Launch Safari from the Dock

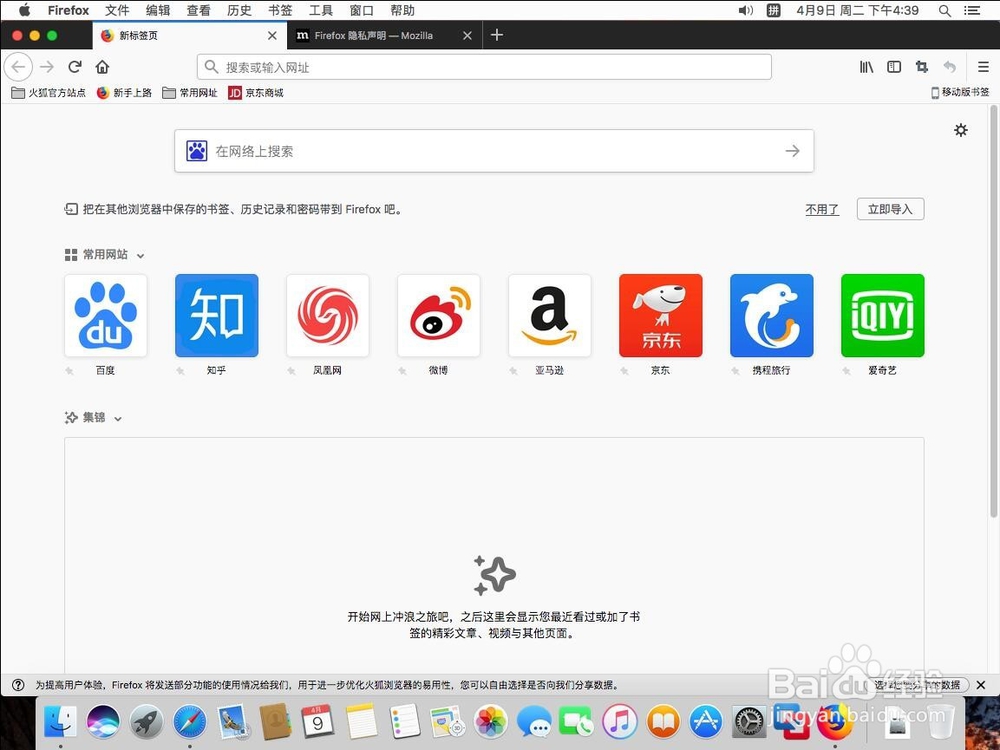(190, 721)
